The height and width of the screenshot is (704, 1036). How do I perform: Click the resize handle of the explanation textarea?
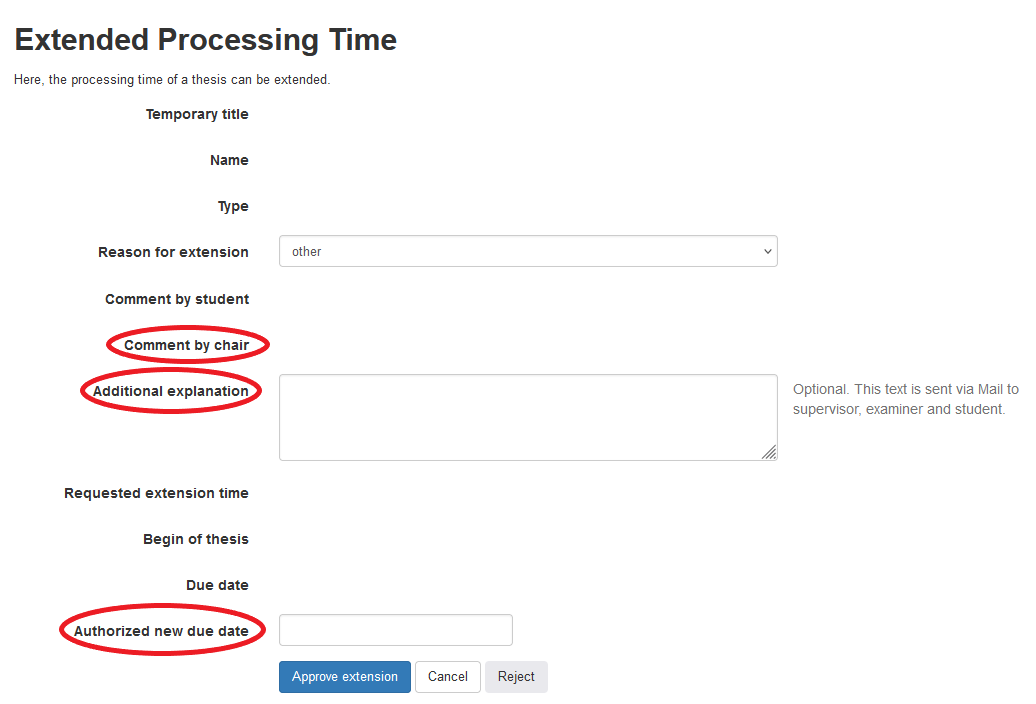click(769, 452)
